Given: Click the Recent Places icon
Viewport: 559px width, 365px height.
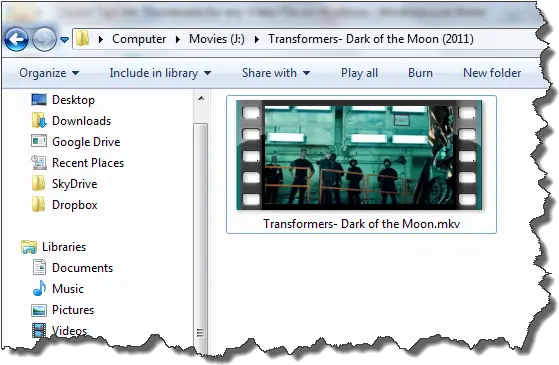Looking at the screenshot, I should pos(39,163).
